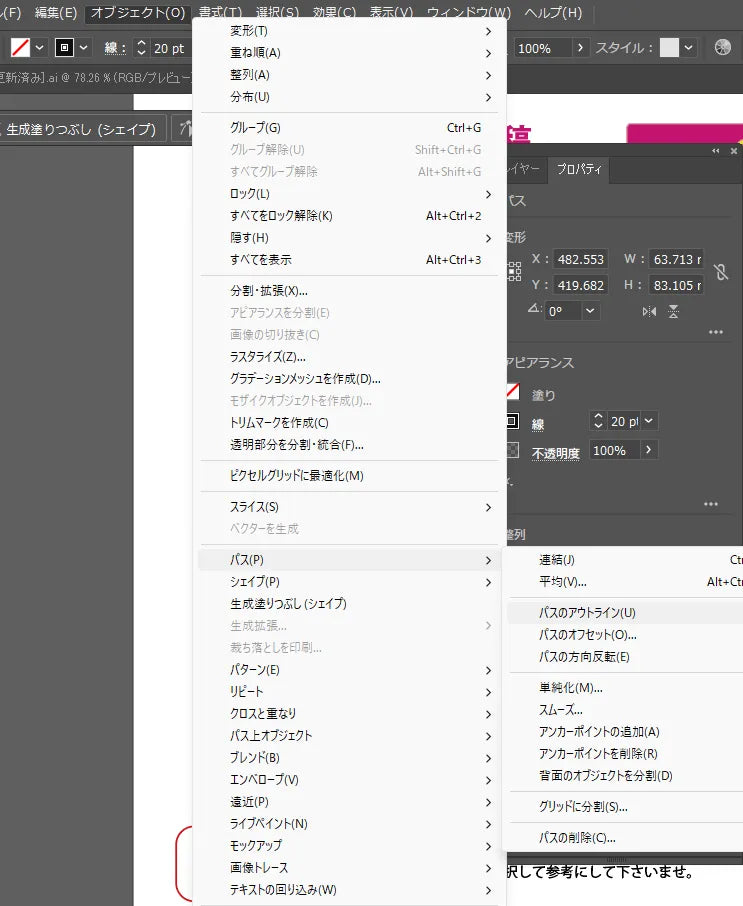Click the flip vertical icon in Properties

pos(674,311)
